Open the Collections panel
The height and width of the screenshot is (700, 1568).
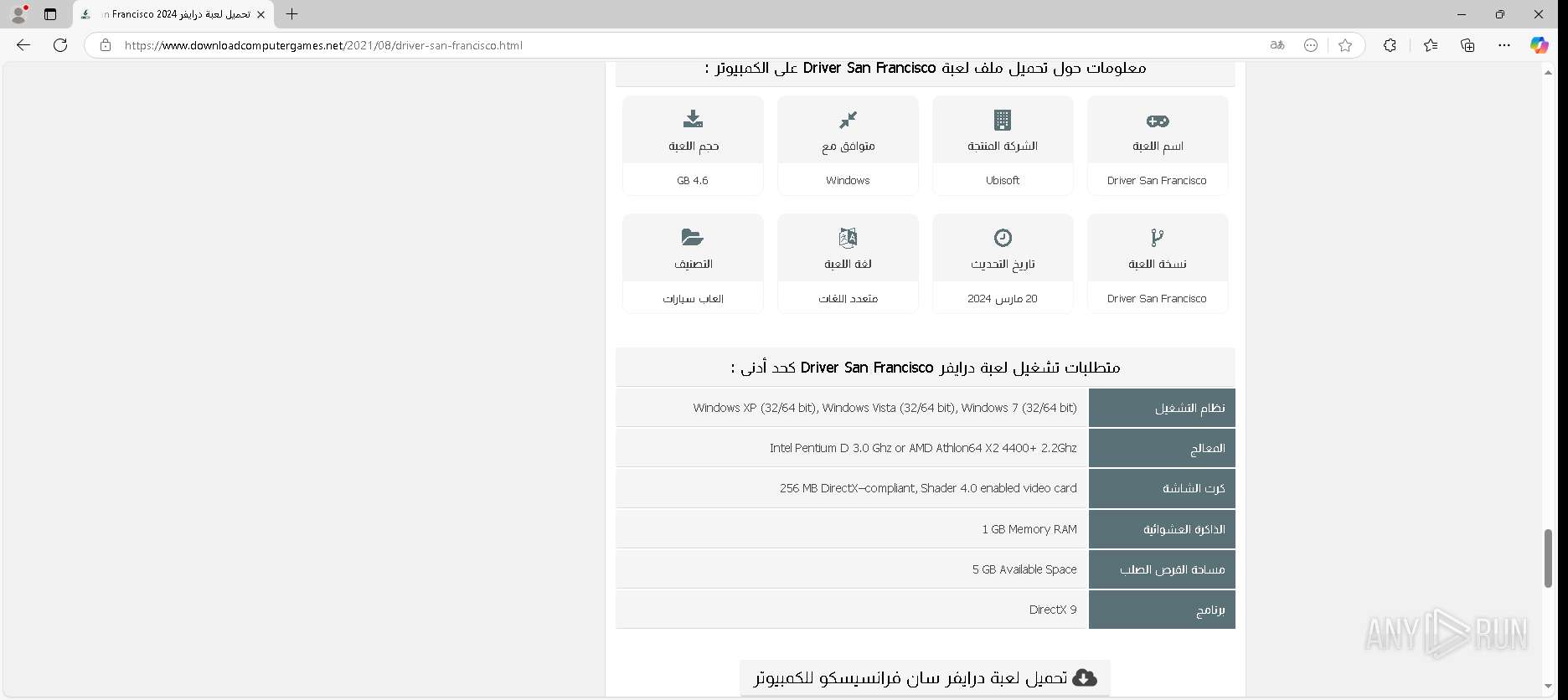(1467, 45)
